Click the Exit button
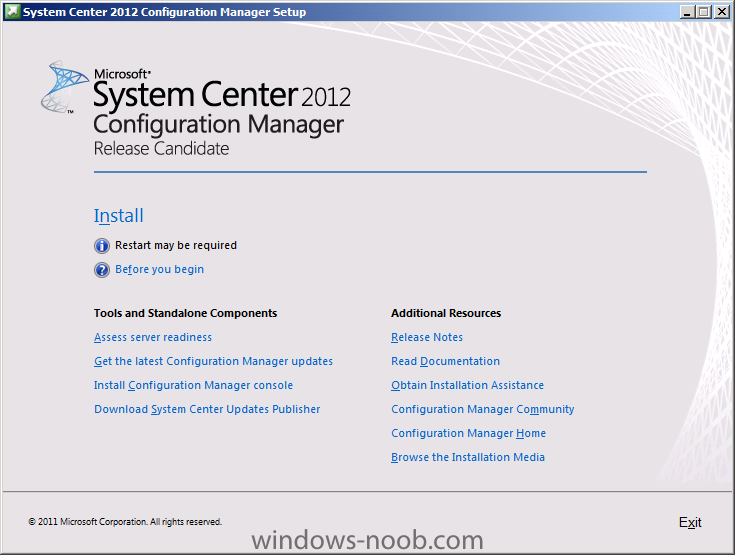This screenshot has width=735, height=555. 690,522
